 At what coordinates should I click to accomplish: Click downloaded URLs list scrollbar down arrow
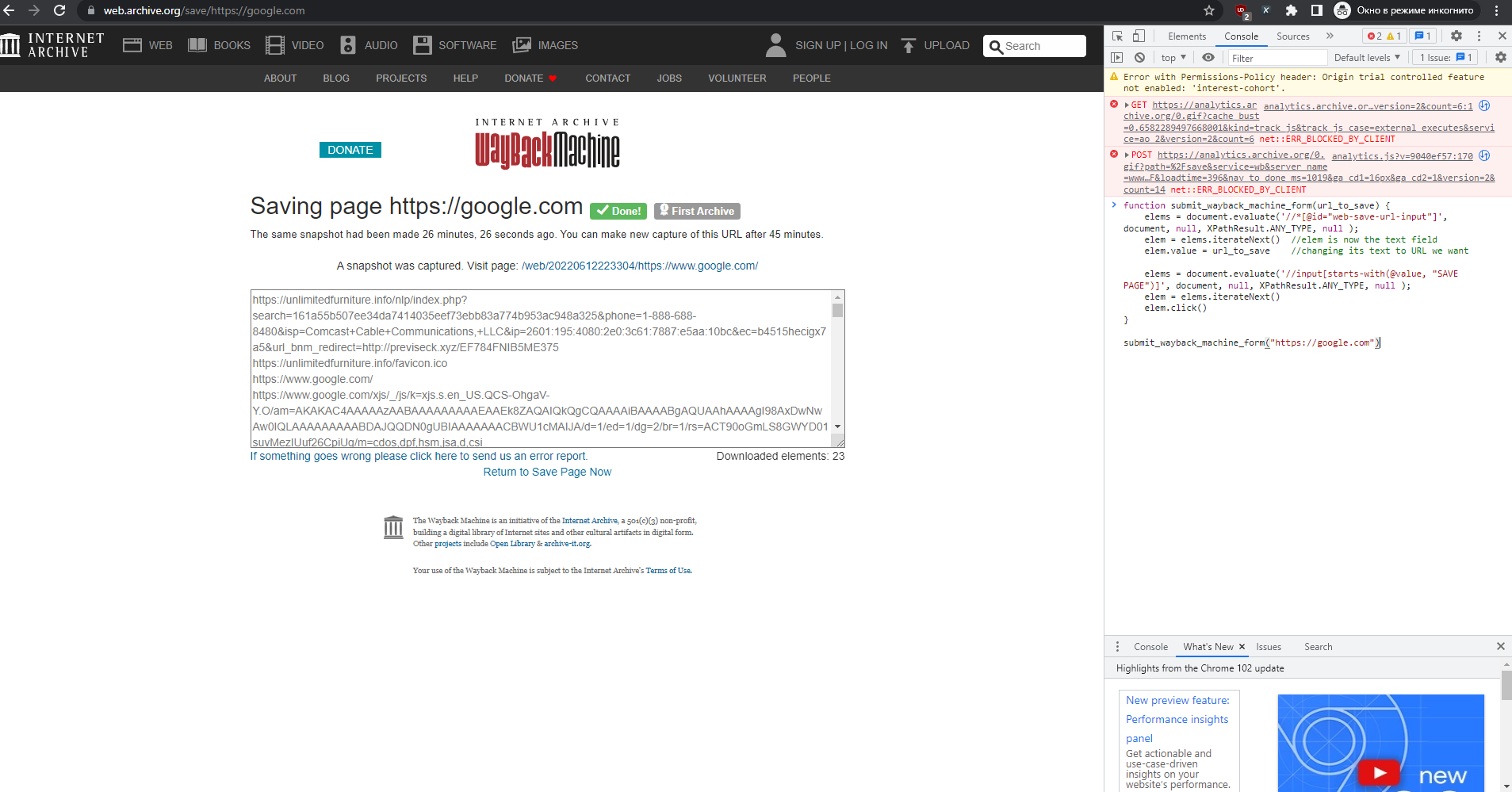(x=837, y=427)
